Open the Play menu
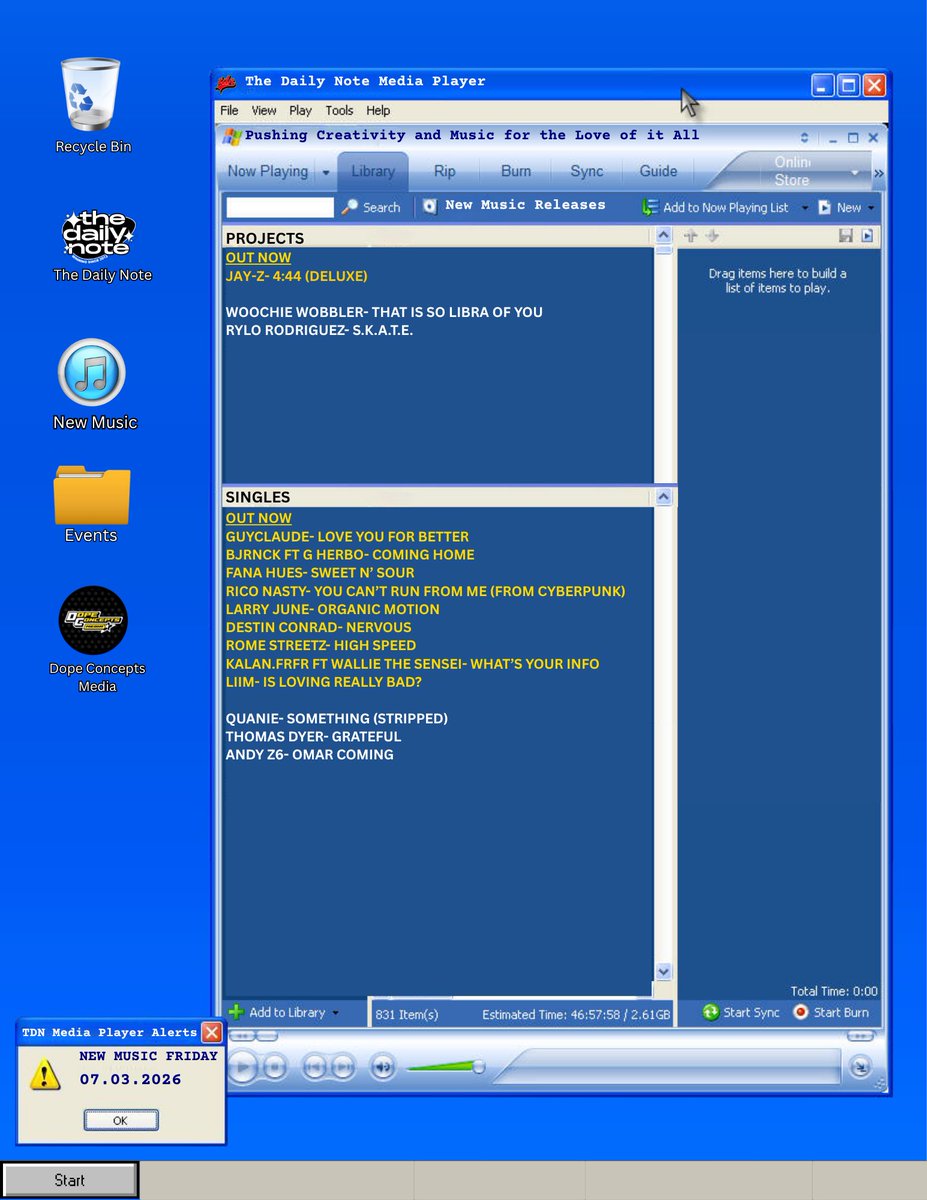Viewport: 927px width, 1200px height. tap(300, 111)
